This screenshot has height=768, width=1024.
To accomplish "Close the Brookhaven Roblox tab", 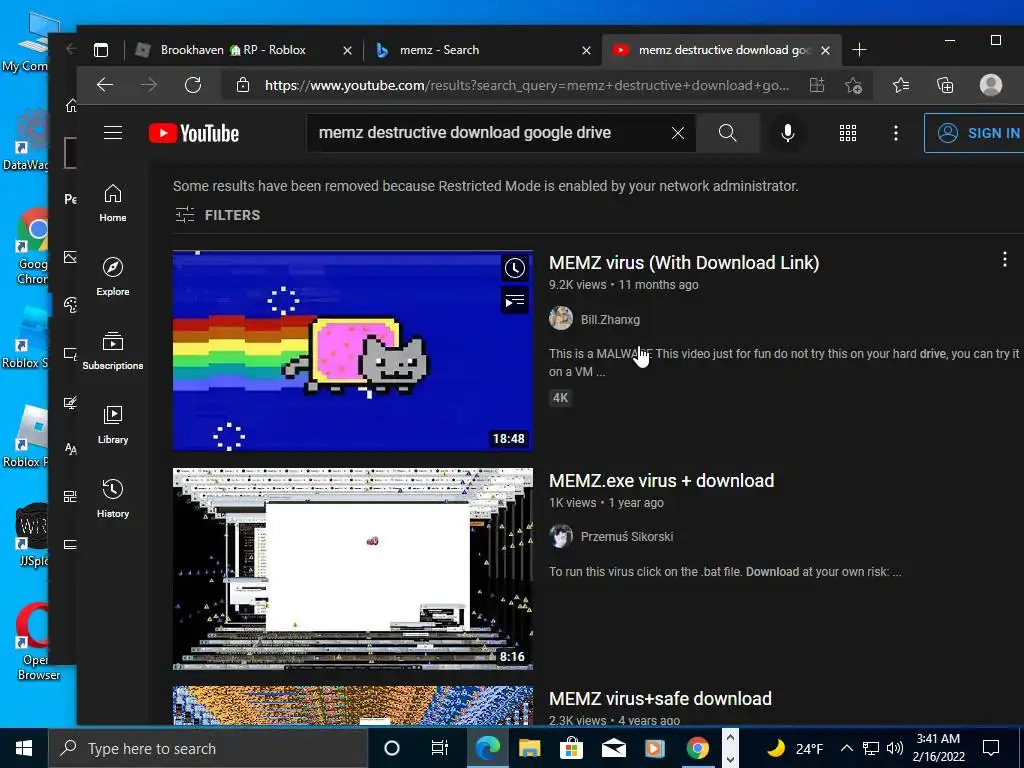I will click(x=347, y=50).
